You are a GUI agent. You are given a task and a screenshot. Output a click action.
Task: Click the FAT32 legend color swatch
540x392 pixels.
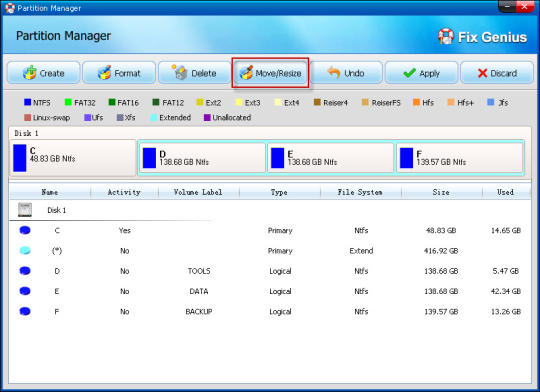[x=68, y=102]
